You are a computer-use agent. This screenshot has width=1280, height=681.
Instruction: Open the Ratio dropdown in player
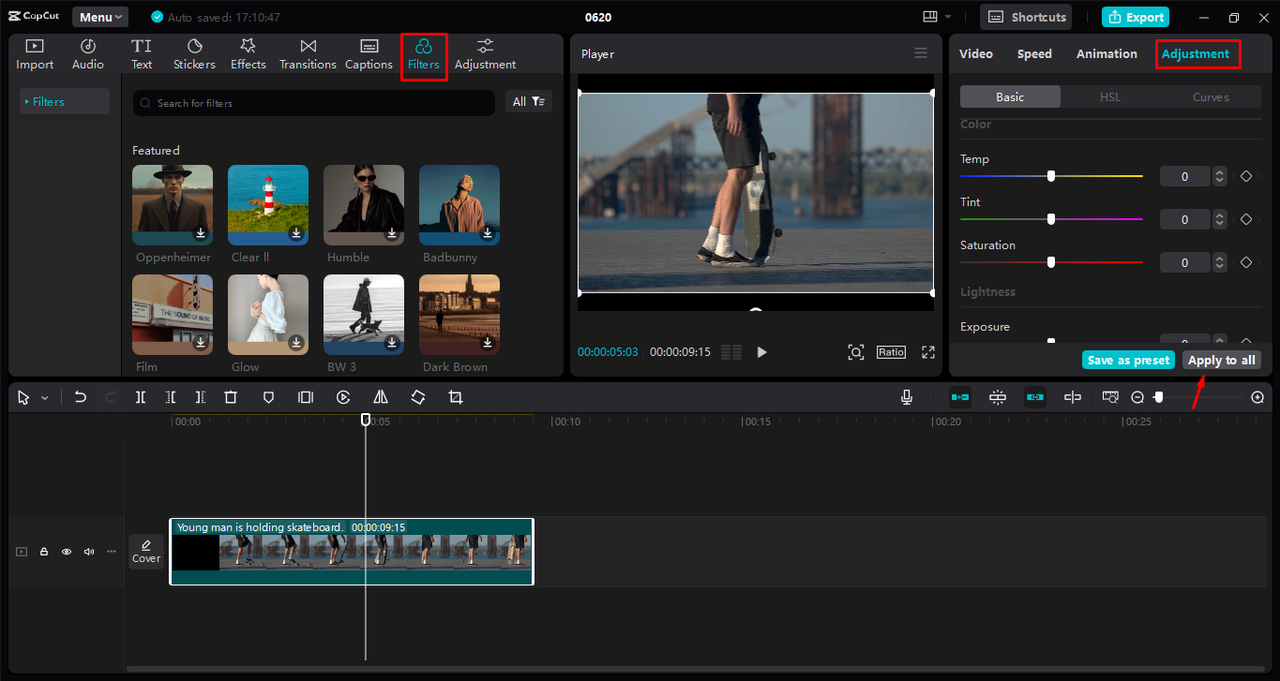click(x=891, y=352)
